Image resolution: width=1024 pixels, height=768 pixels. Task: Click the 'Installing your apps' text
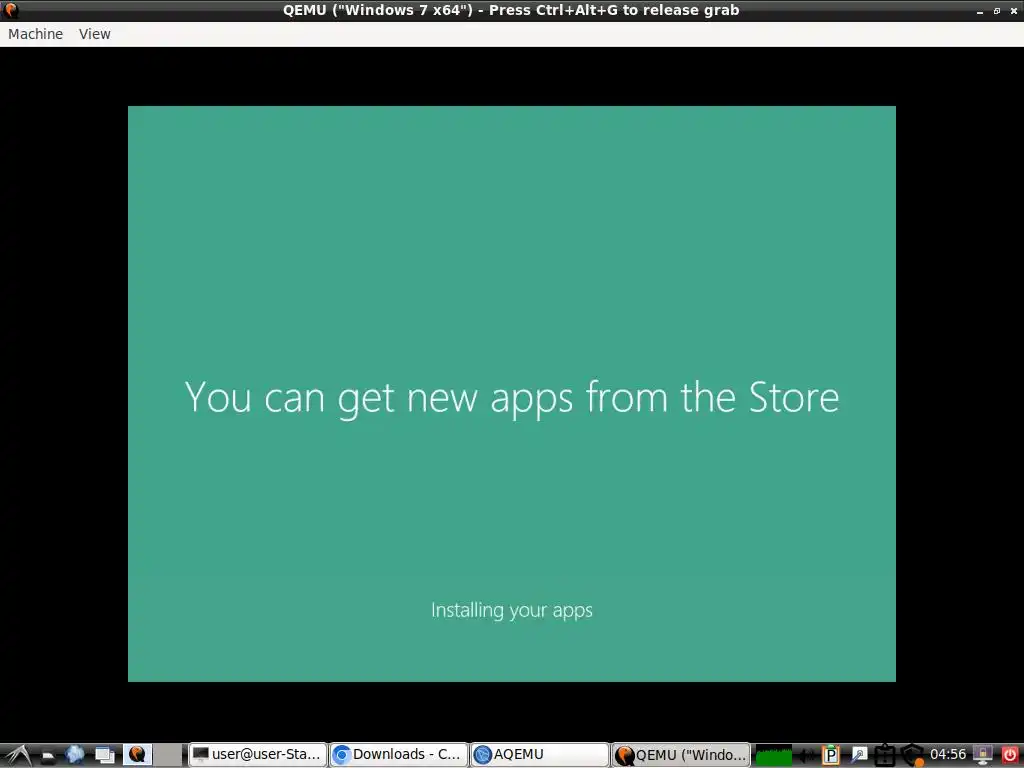coord(512,610)
